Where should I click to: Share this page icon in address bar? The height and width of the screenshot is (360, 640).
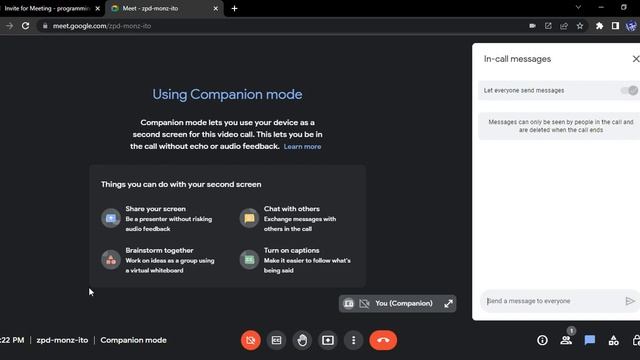[x=564, y=26]
